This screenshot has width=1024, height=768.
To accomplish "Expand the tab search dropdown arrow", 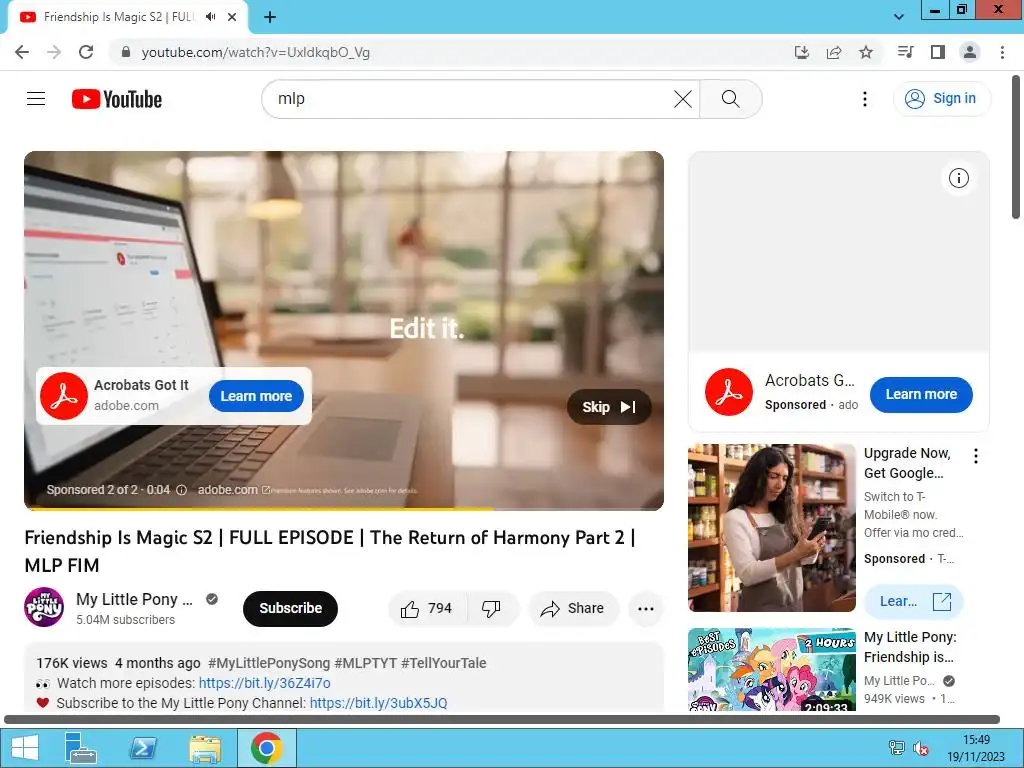I will [899, 17].
